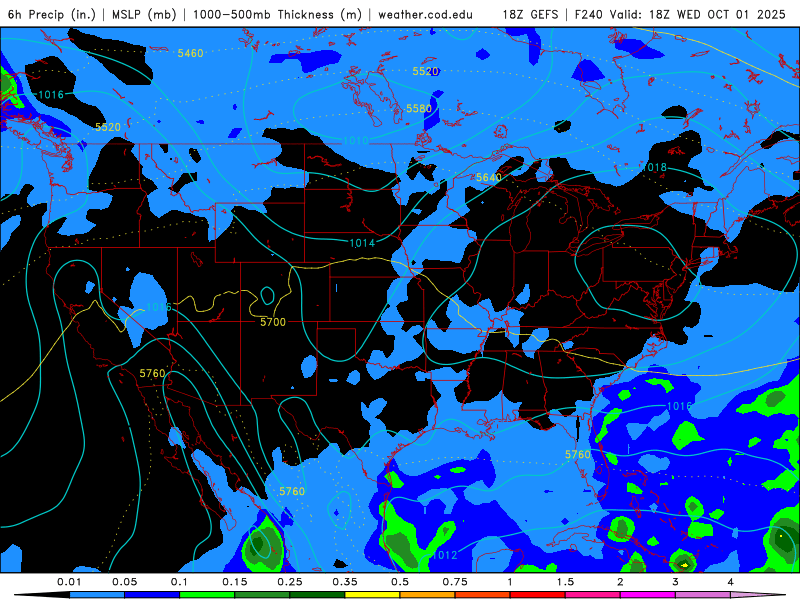The image size is (800, 600).
Task: Click the 1016 isobar label near Alaska coast
Action: [x=51, y=94]
